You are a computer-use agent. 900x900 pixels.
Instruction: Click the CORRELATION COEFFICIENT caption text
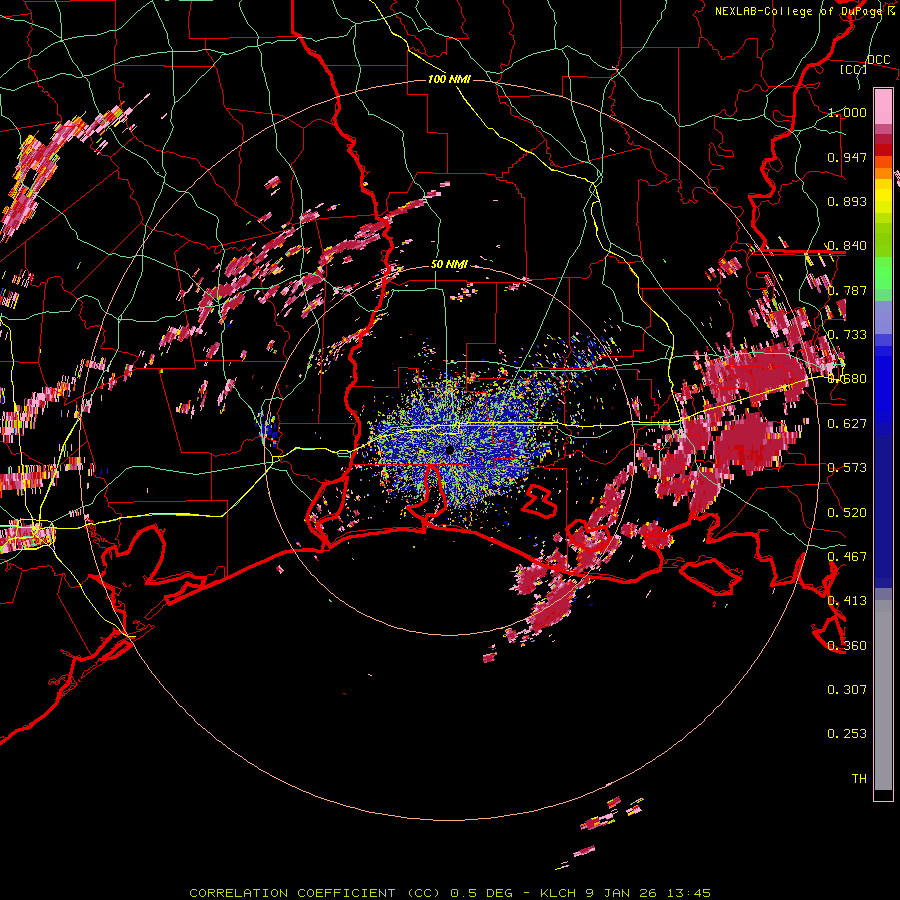[x=292, y=893]
